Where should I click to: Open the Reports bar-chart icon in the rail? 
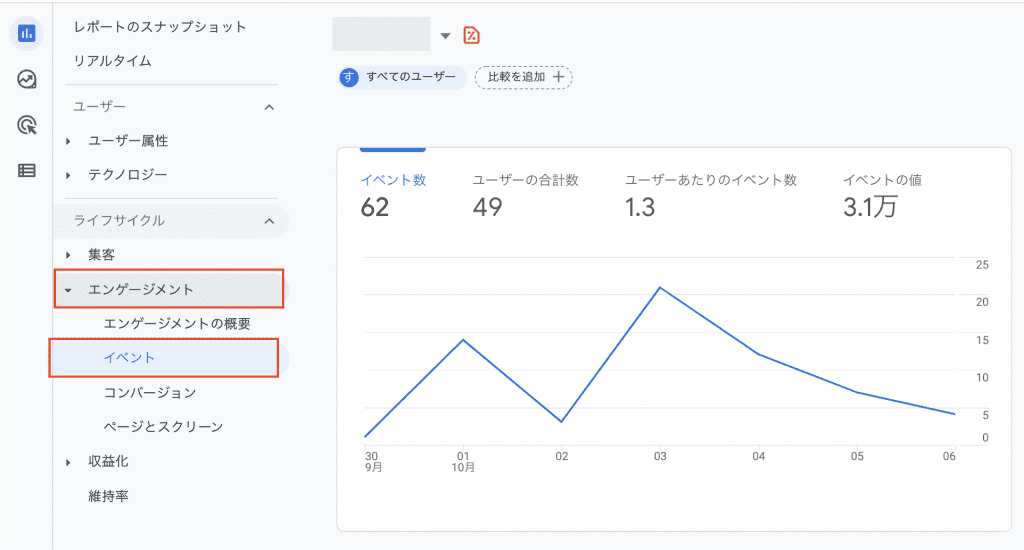pos(26,33)
